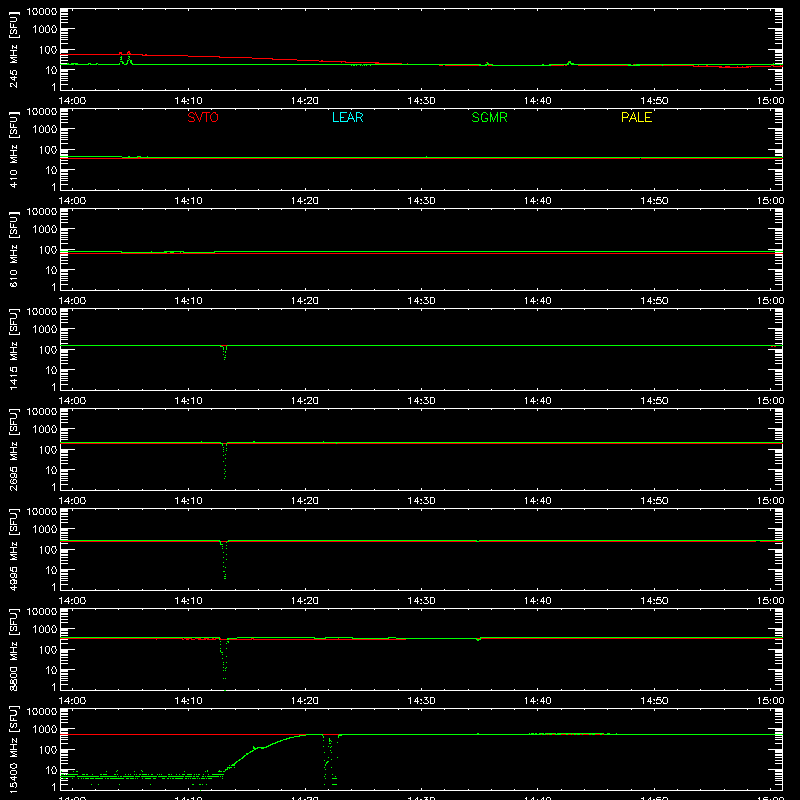Viewport: 800px width, 800px height.
Task: Select the 245 MHz [SFU] axis label
Action: click(x=13, y=49)
